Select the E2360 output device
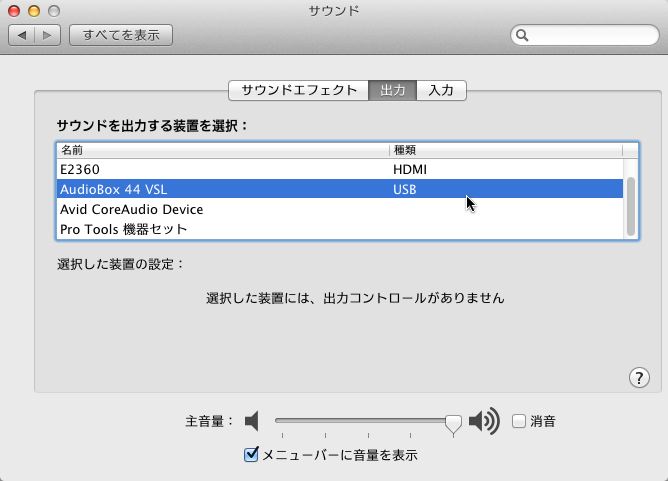This screenshot has height=481, width=668. 340,170
